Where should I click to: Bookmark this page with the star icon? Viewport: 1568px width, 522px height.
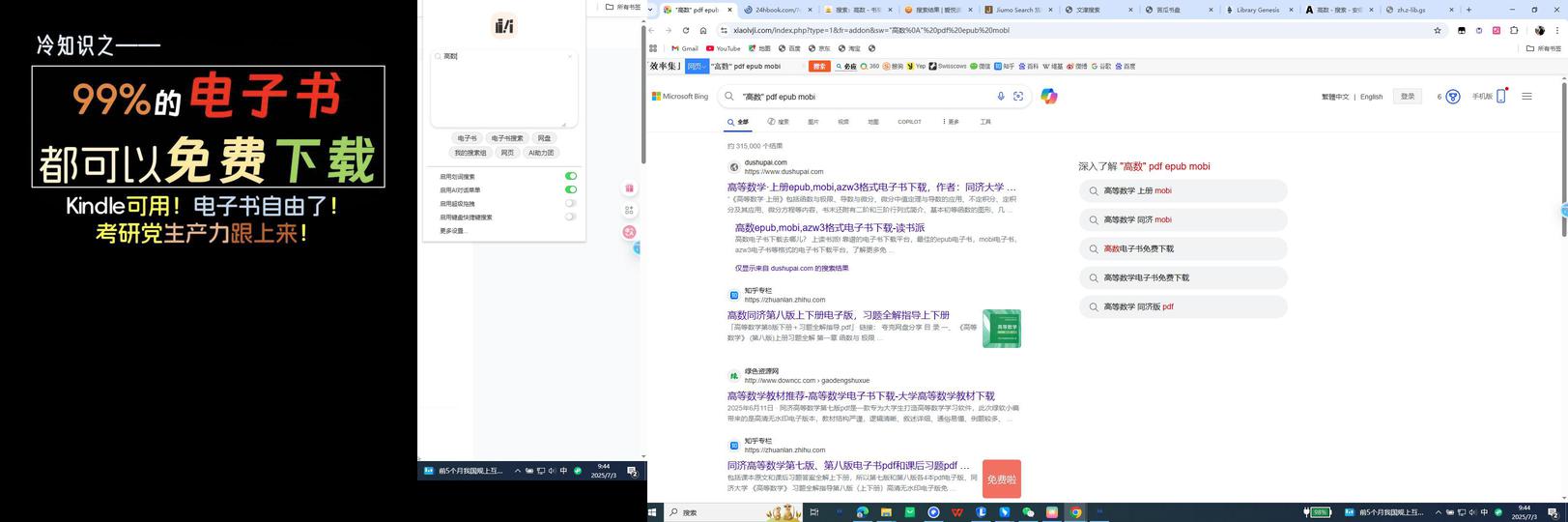point(1438,30)
